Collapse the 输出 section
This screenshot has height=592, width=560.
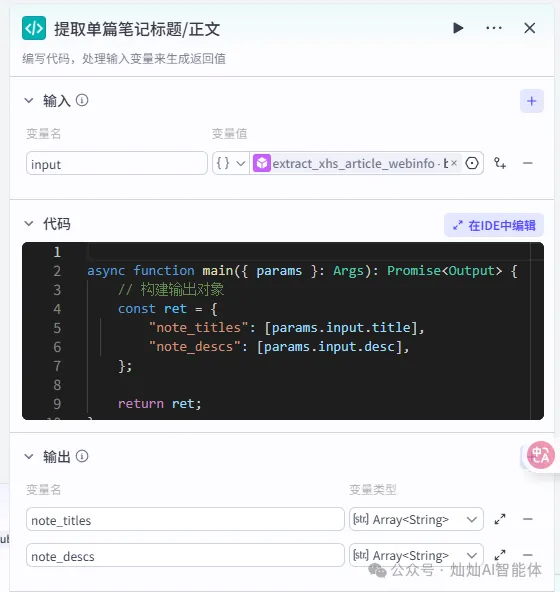tap(29, 456)
